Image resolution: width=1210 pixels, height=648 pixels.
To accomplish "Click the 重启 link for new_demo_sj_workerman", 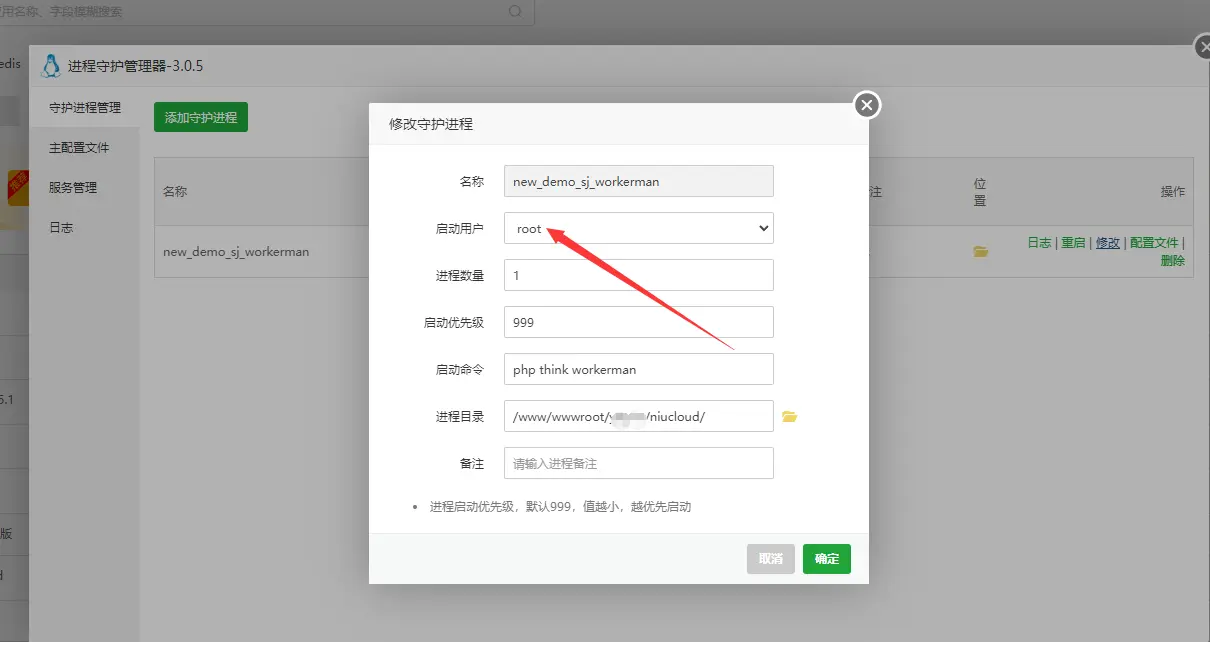I will click(x=1073, y=243).
